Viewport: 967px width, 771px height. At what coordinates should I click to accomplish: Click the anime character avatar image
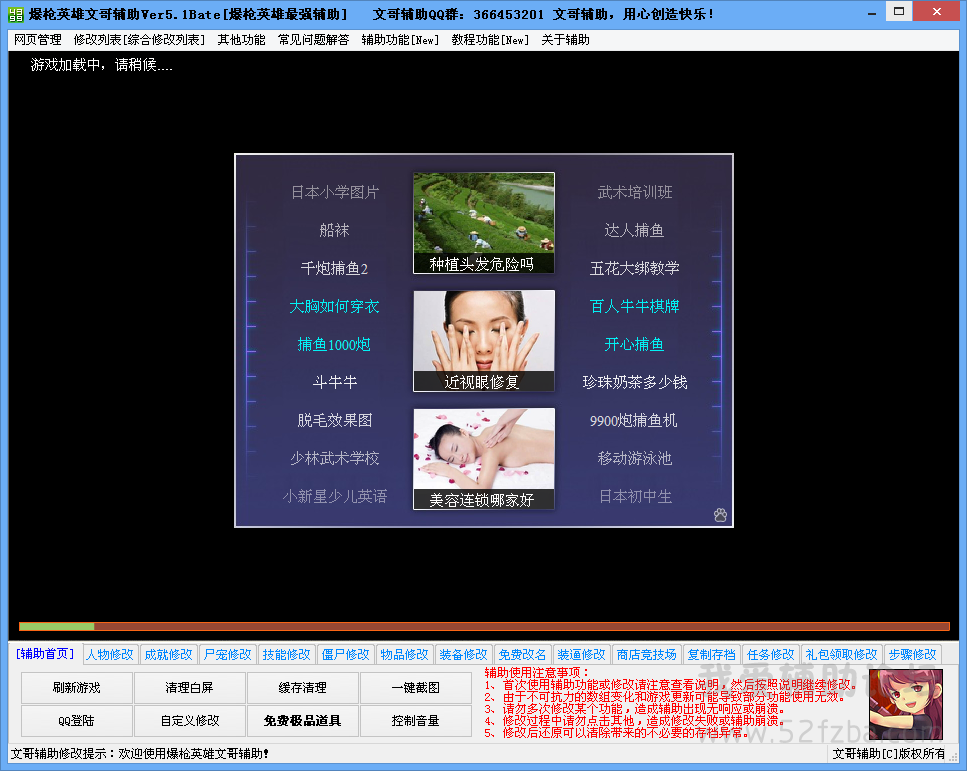coord(905,704)
